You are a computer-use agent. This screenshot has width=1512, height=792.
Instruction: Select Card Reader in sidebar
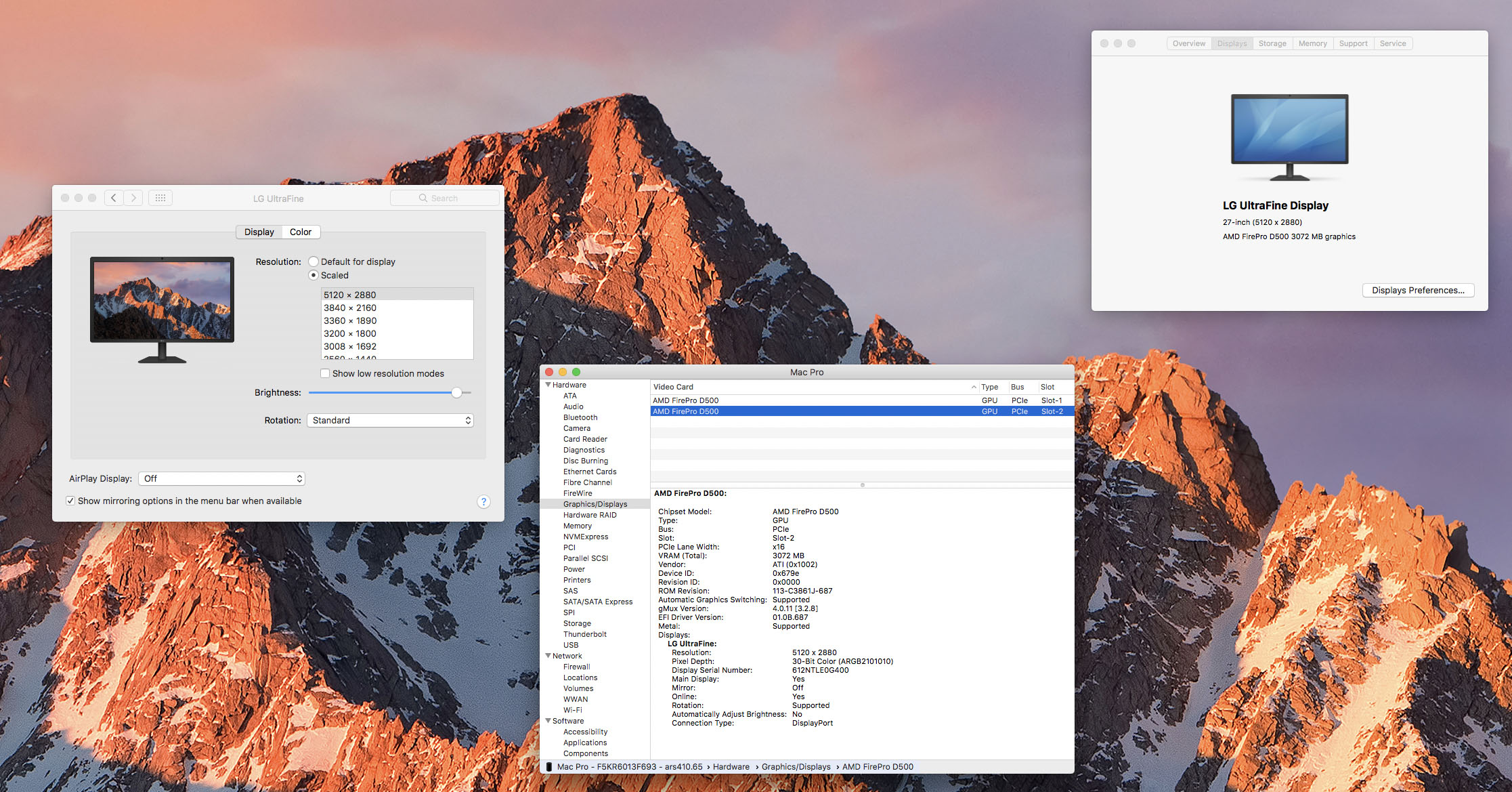[x=585, y=439]
